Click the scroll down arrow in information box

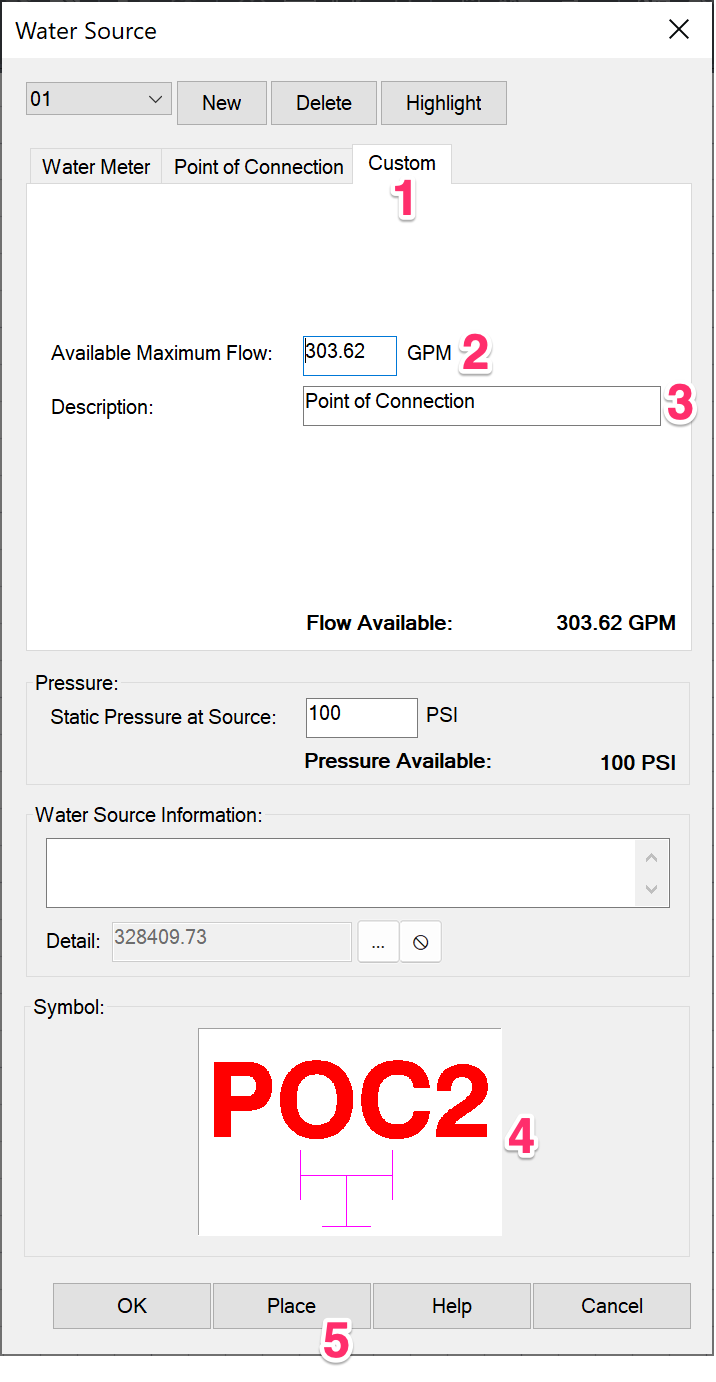coord(652,889)
